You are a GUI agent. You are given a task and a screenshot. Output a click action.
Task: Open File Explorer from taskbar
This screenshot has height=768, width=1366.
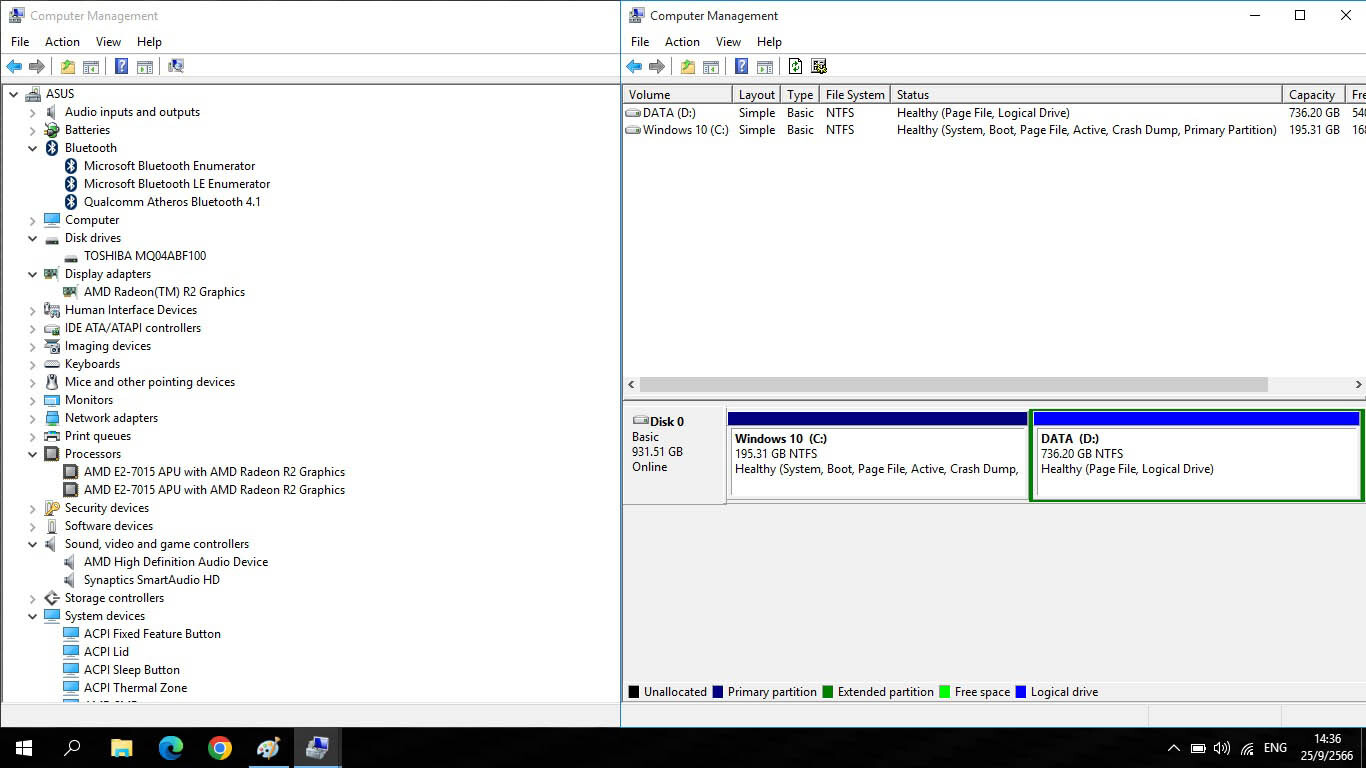[x=121, y=748]
